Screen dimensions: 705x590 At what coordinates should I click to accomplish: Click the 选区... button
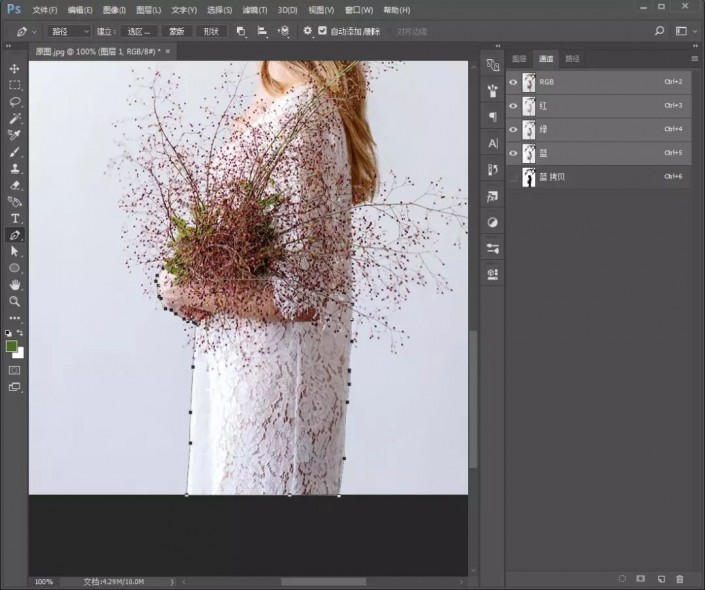click(x=139, y=31)
